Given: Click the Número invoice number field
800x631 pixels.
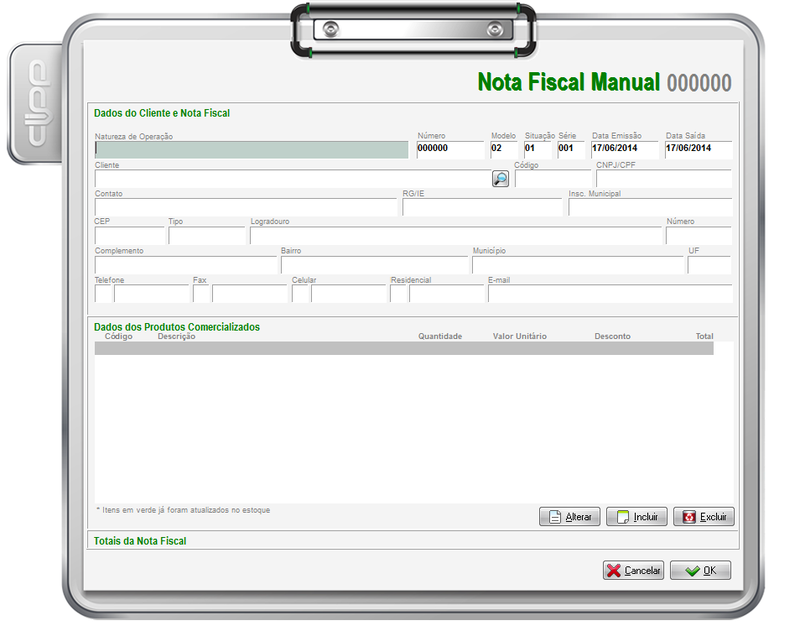Looking at the screenshot, I should 450,149.
